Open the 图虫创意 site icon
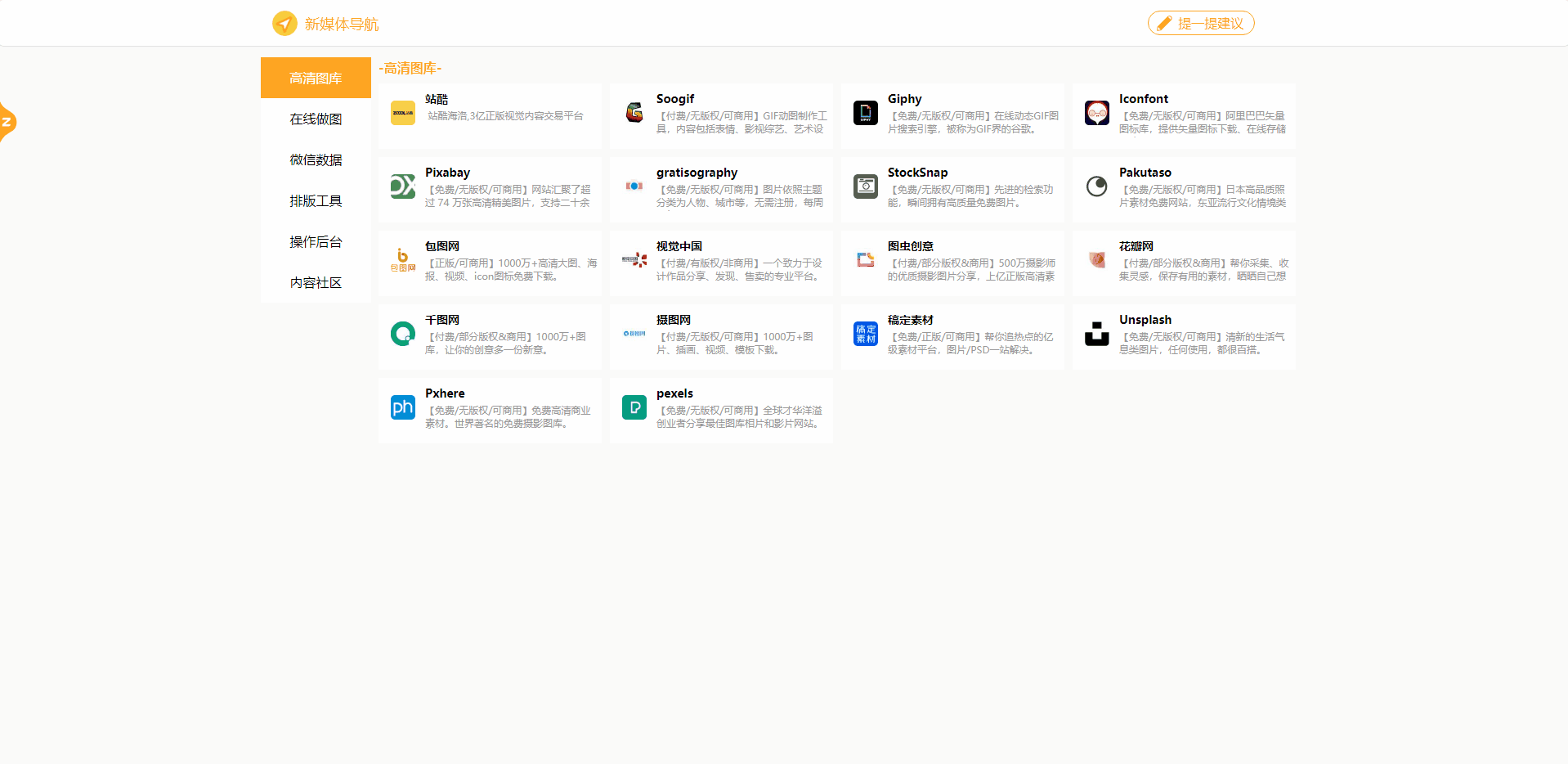This screenshot has height=764, width=1568. (866, 260)
